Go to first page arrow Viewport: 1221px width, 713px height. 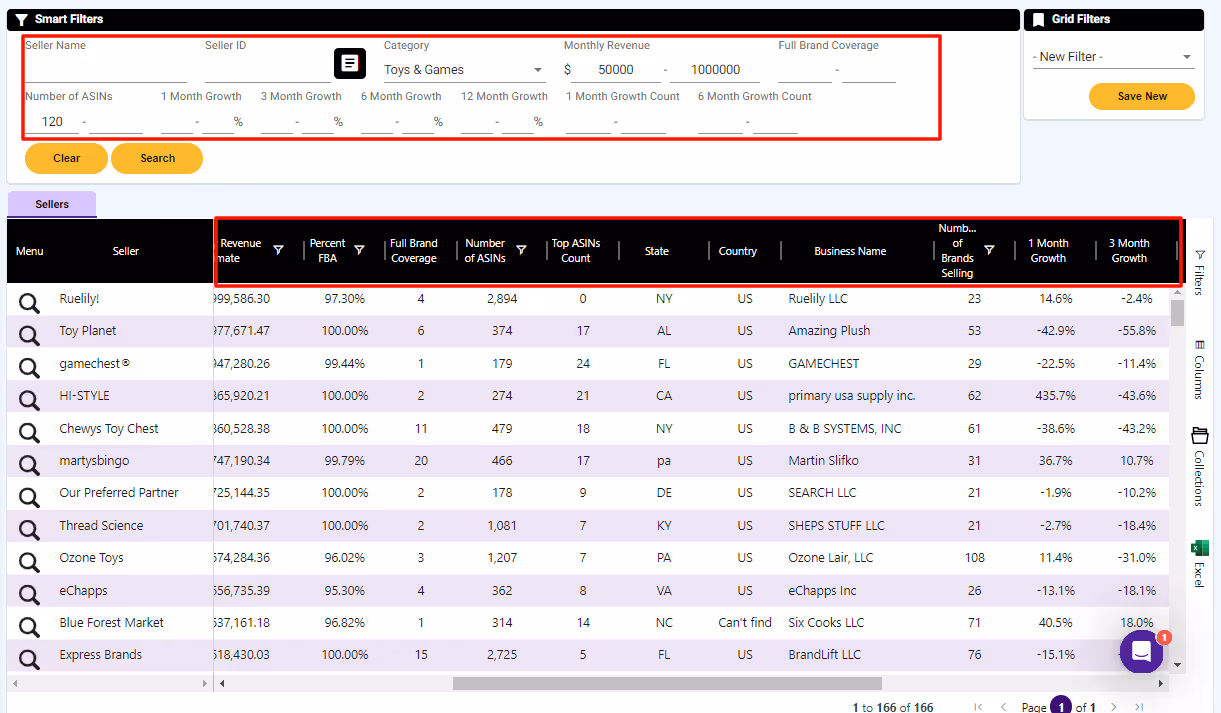(x=978, y=707)
